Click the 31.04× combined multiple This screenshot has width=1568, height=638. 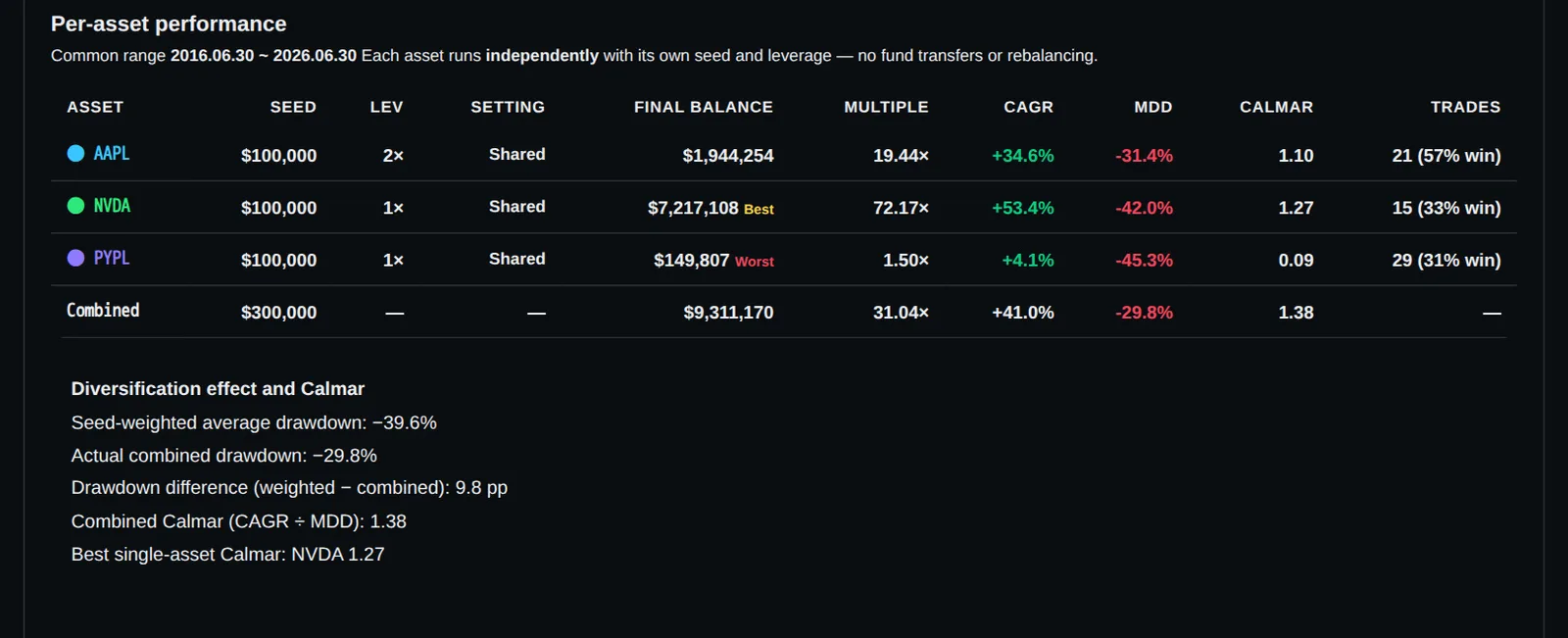point(901,313)
